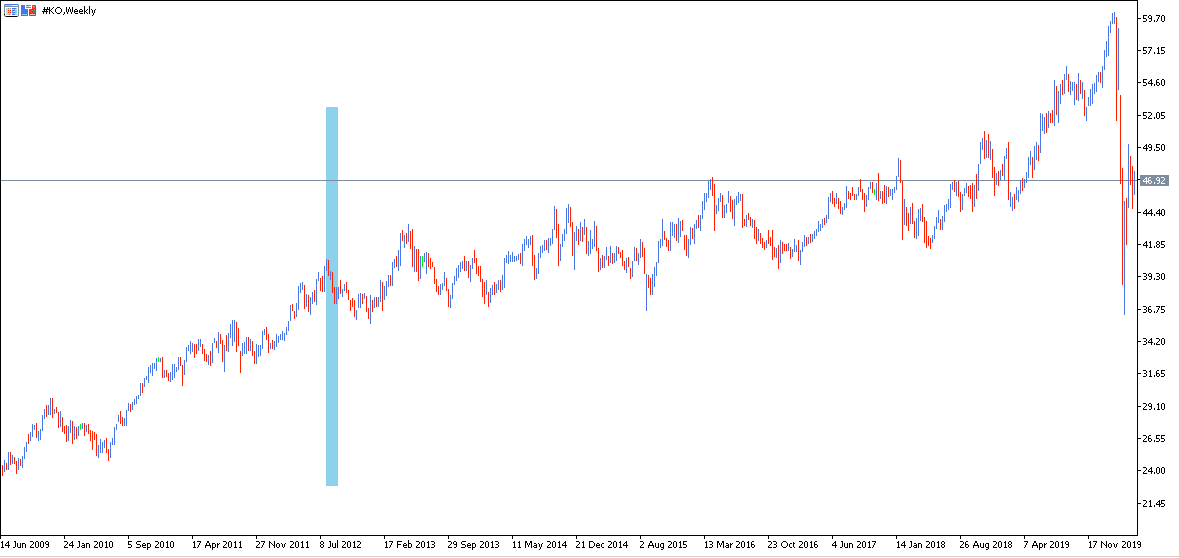Click the 8 Jul 2012 date label
This screenshot has height=558, width=1179.
(341, 543)
